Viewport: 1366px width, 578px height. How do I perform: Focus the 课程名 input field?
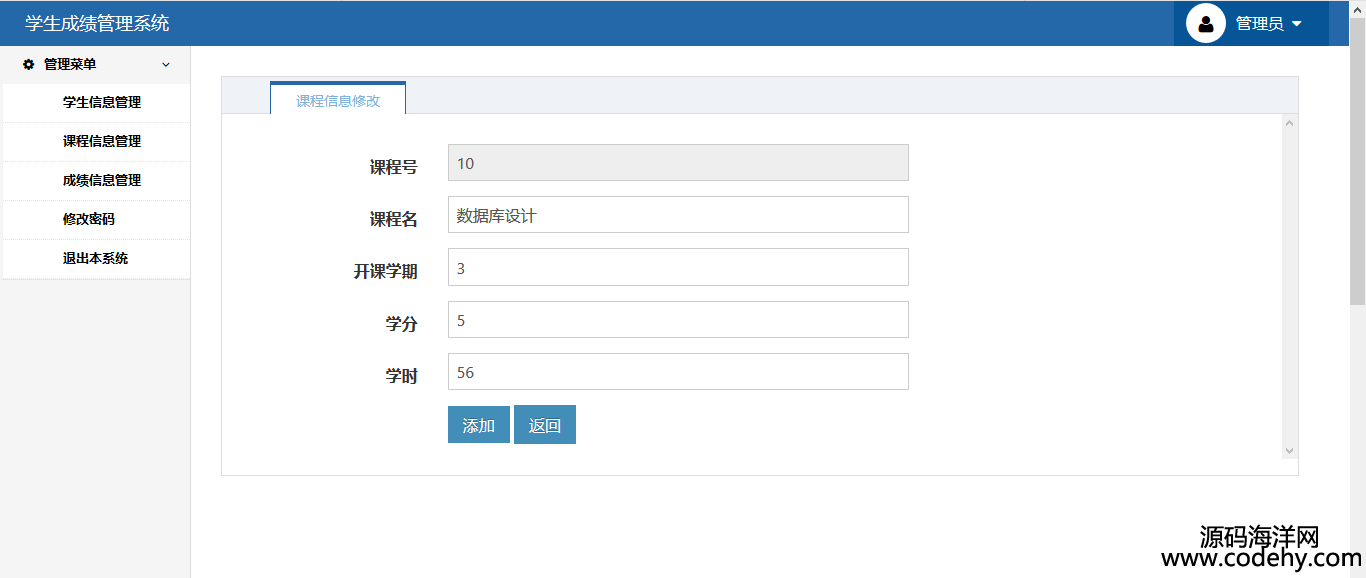click(x=678, y=215)
